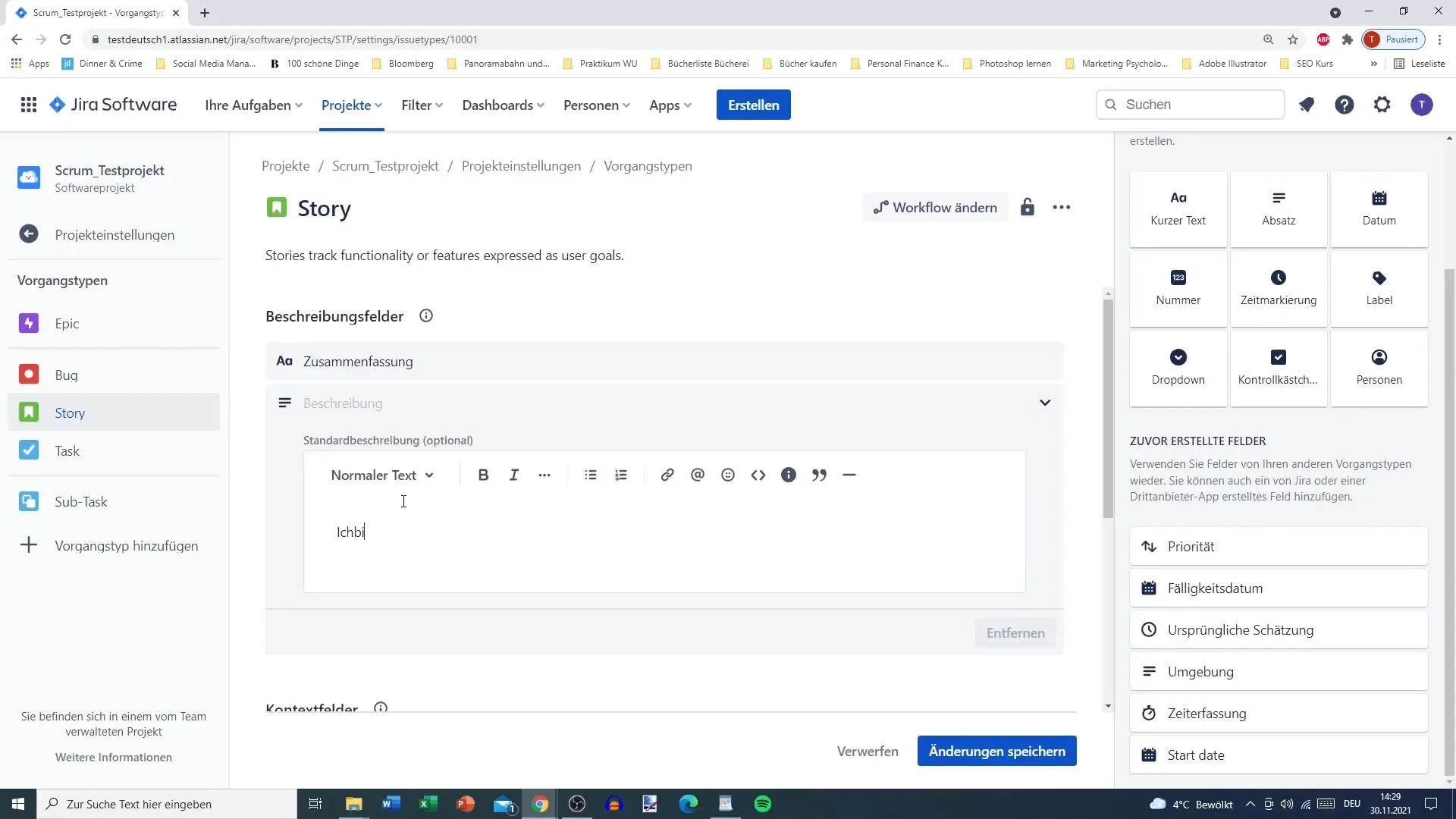Add Absatz field type
Image resolution: width=1456 pixels, height=819 pixels.
1279,209
